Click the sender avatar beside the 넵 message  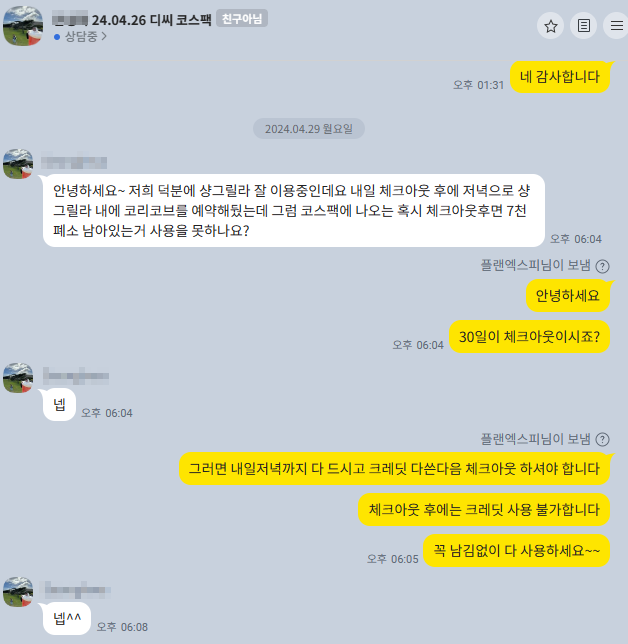click(18, 378)
